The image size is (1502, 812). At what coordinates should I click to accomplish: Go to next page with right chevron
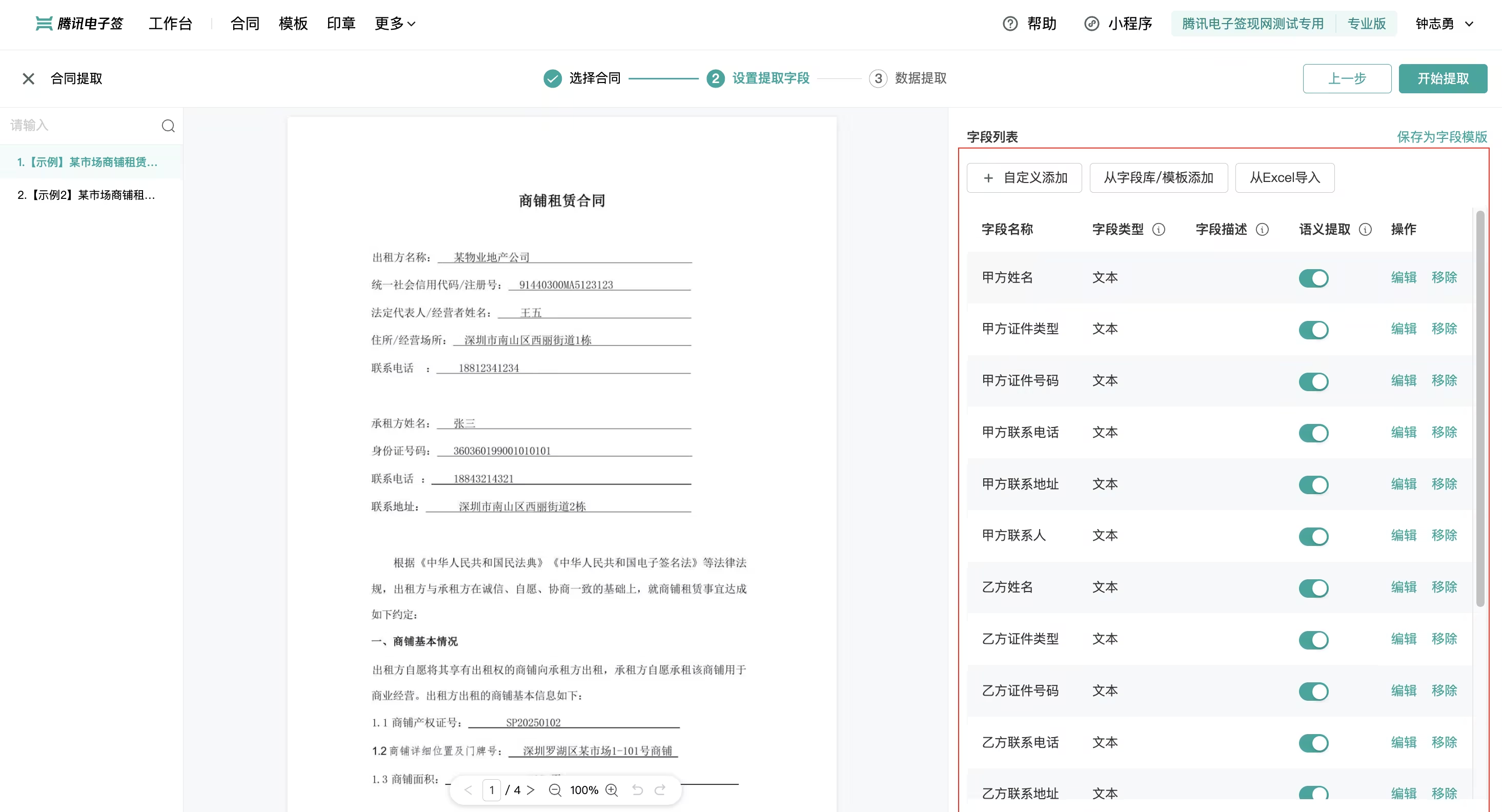[531, 790]
